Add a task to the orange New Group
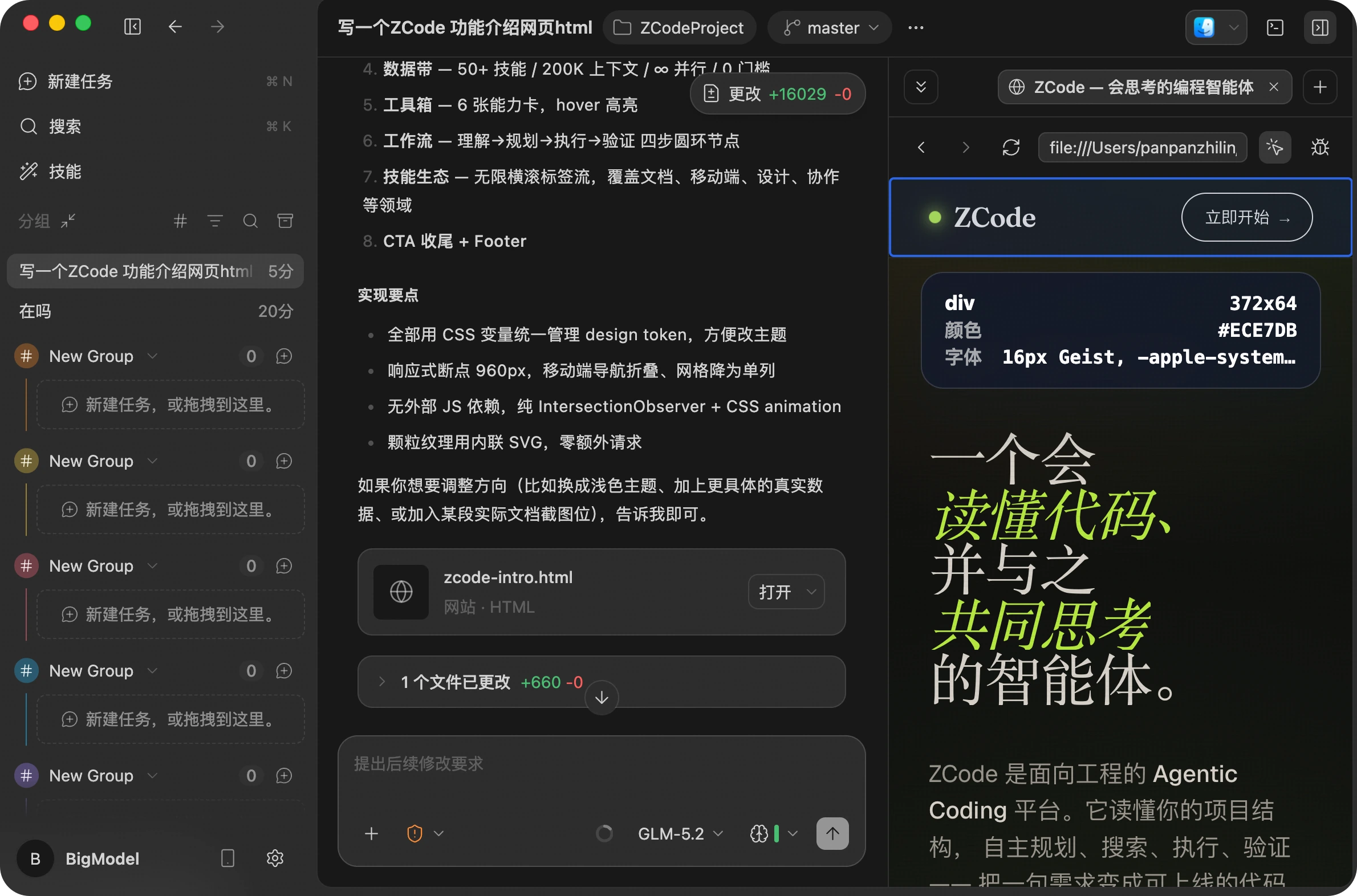Viewport: 1357px width, 896px height. click(x=284, y=356)
